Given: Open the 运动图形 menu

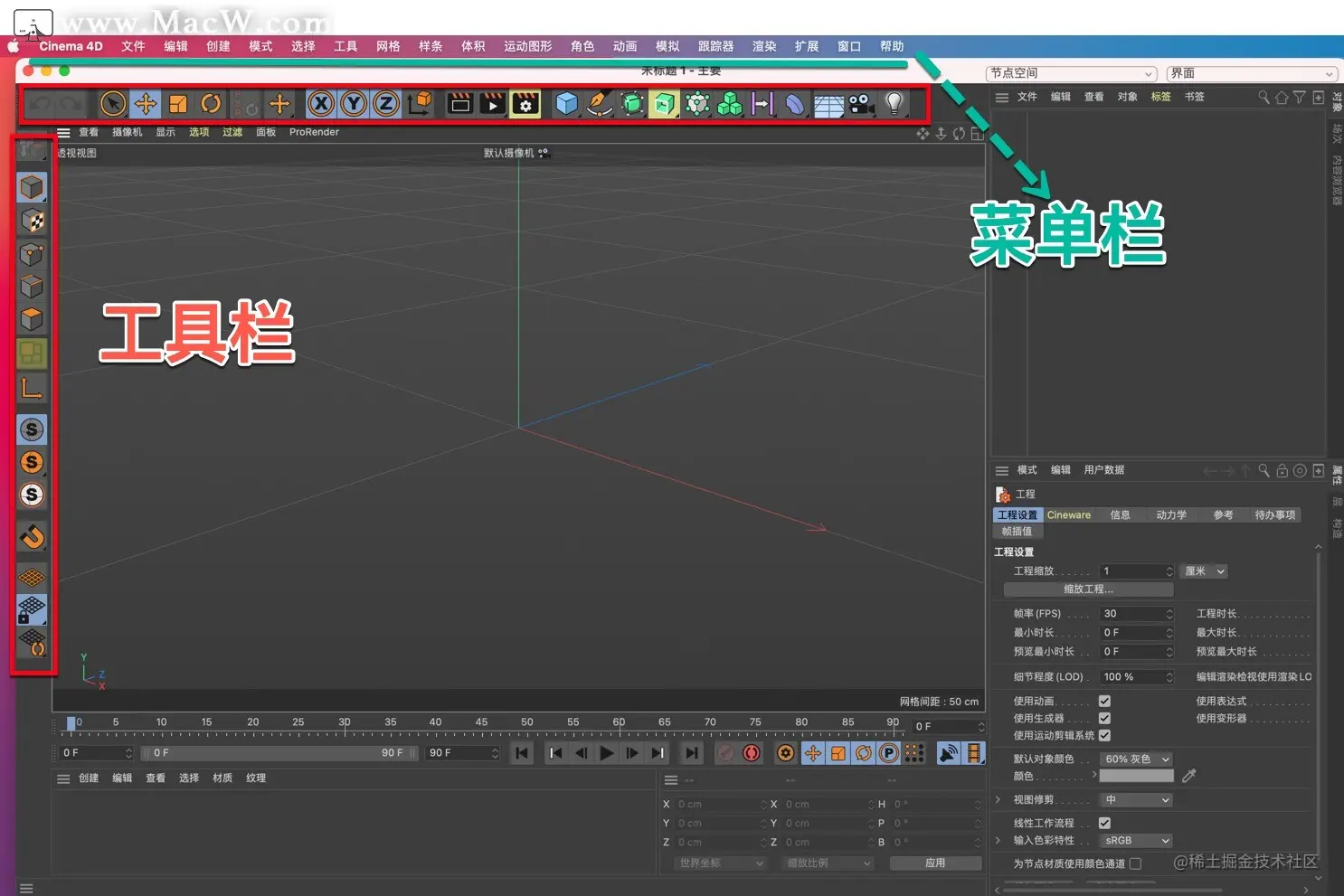Looking at the screenshot, I should point(527,46).
